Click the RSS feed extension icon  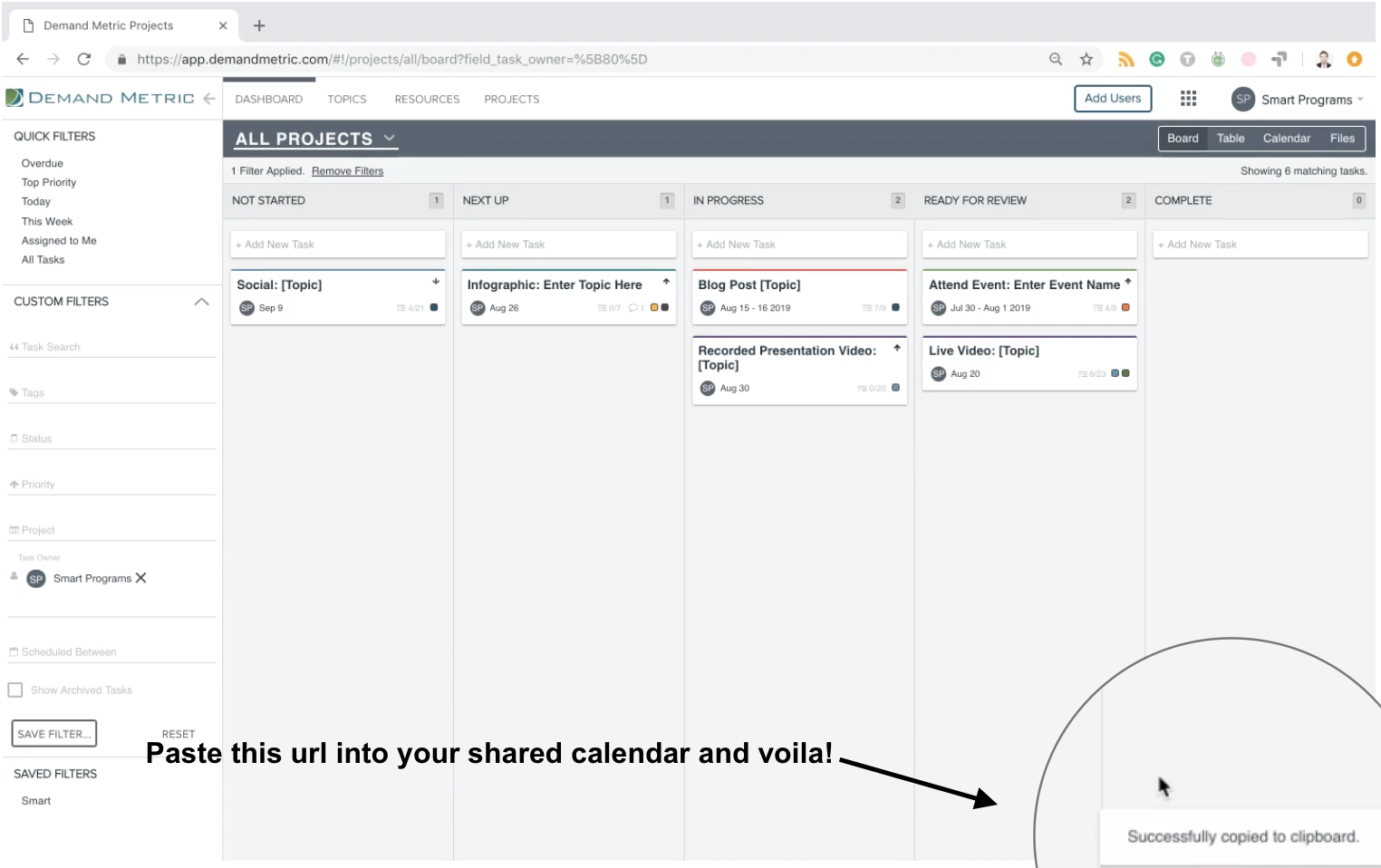1126,59
